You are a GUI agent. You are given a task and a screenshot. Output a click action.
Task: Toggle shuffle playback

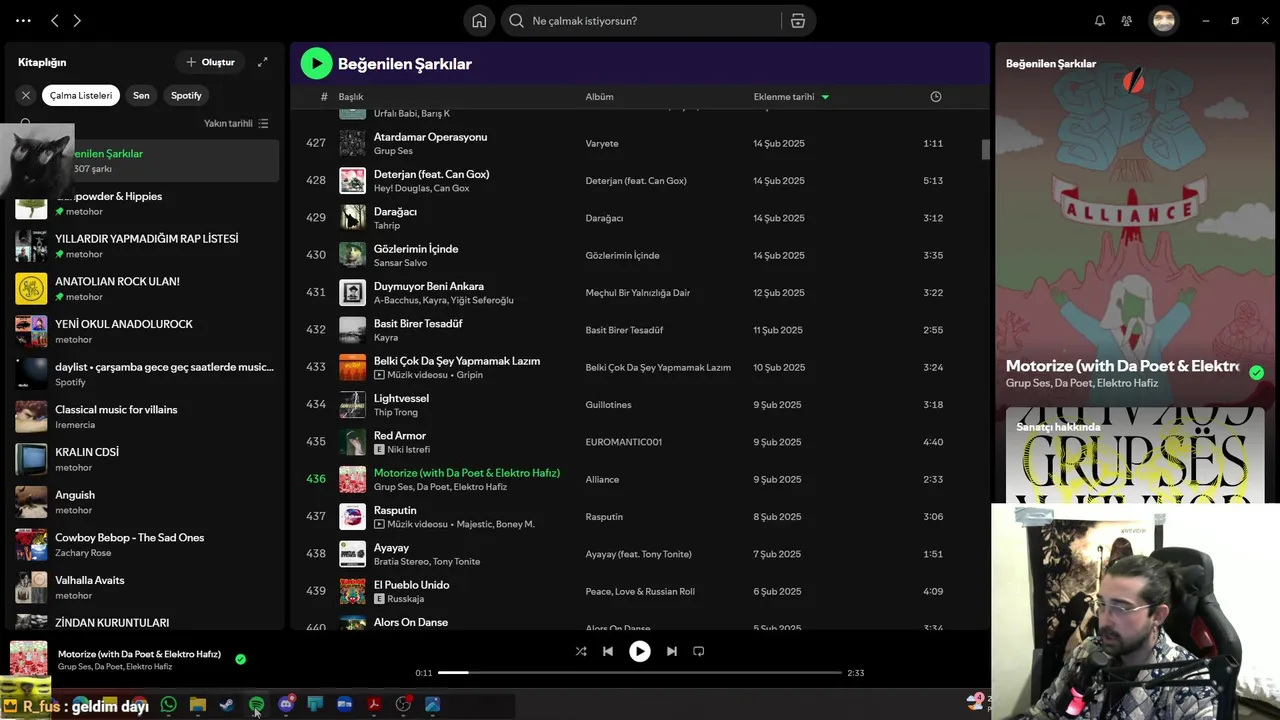click(581, 651)
